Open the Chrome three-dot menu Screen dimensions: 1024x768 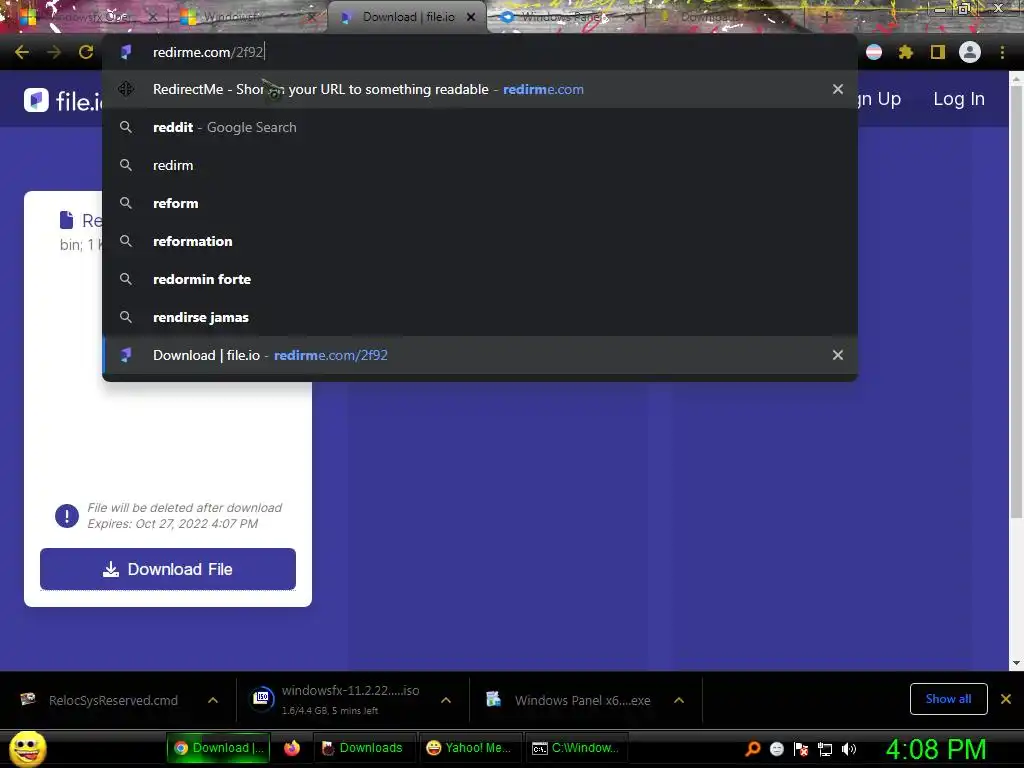[1002, 52]
